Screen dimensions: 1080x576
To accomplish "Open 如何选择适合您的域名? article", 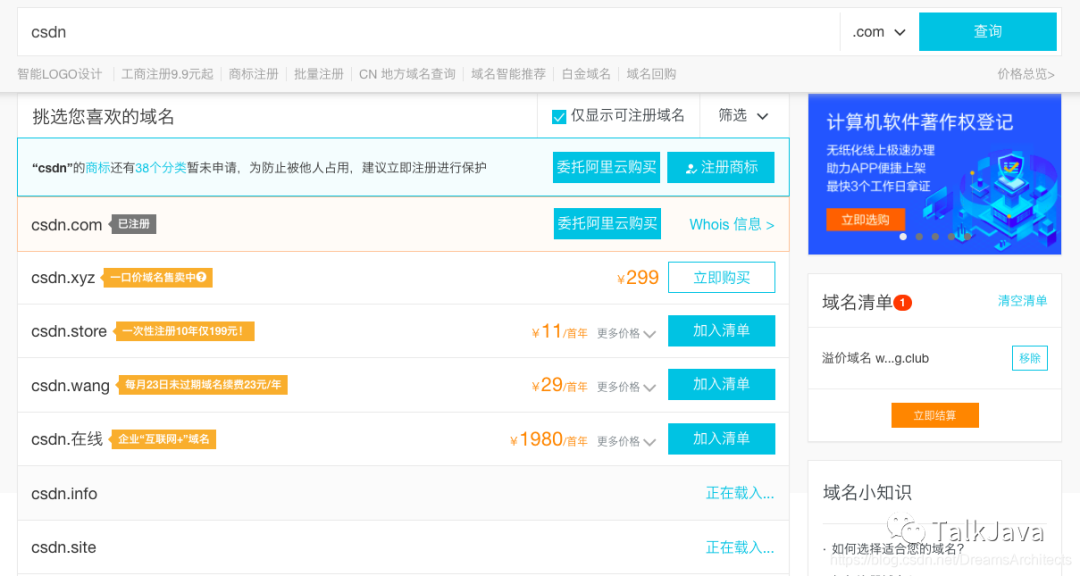I will tap(897, 549).
